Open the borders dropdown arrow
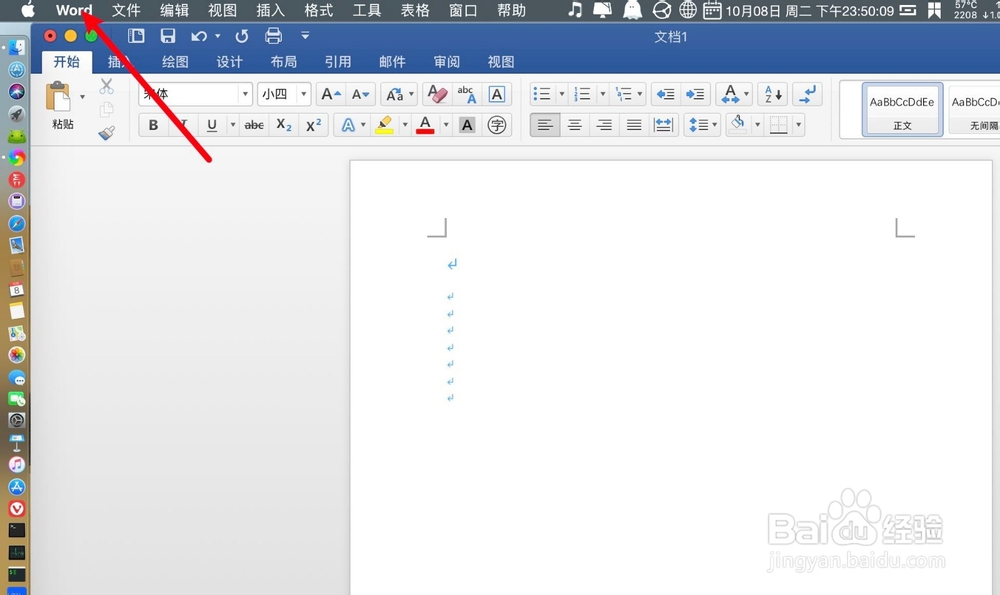 (x=798, y=124)
